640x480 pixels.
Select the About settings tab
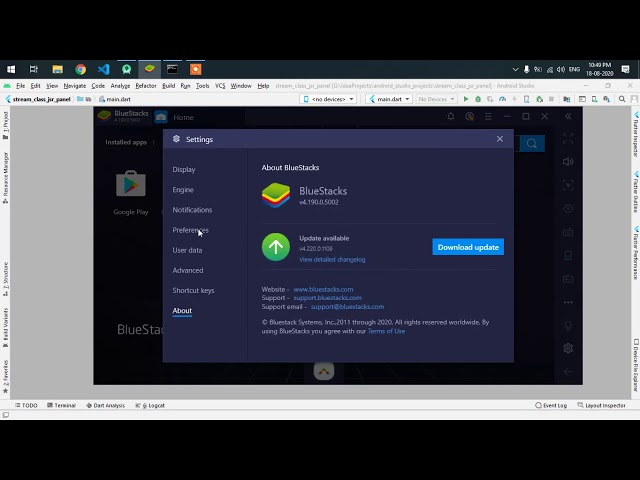[182, 311]
